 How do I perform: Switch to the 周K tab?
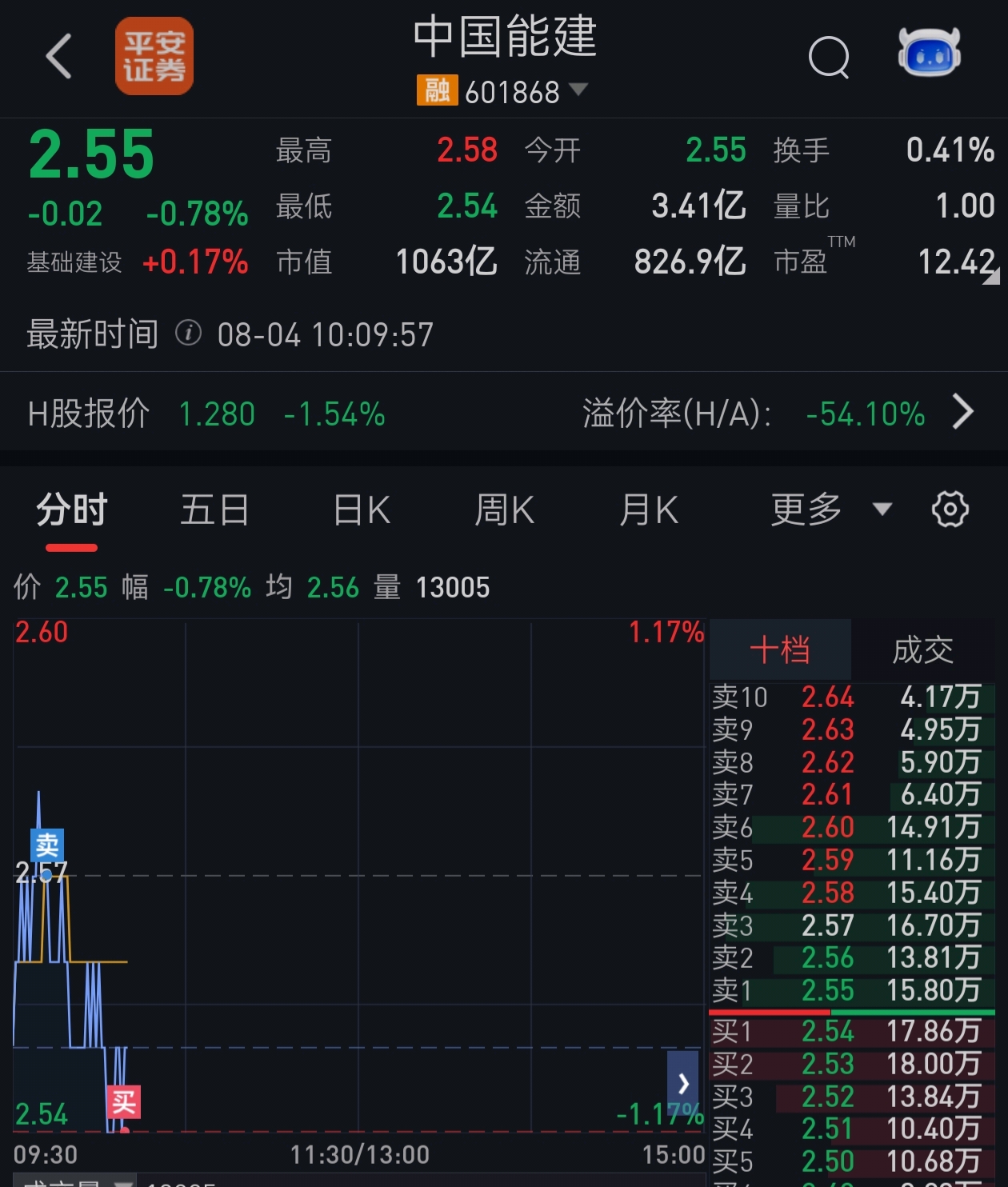click(x=505, y=510)
